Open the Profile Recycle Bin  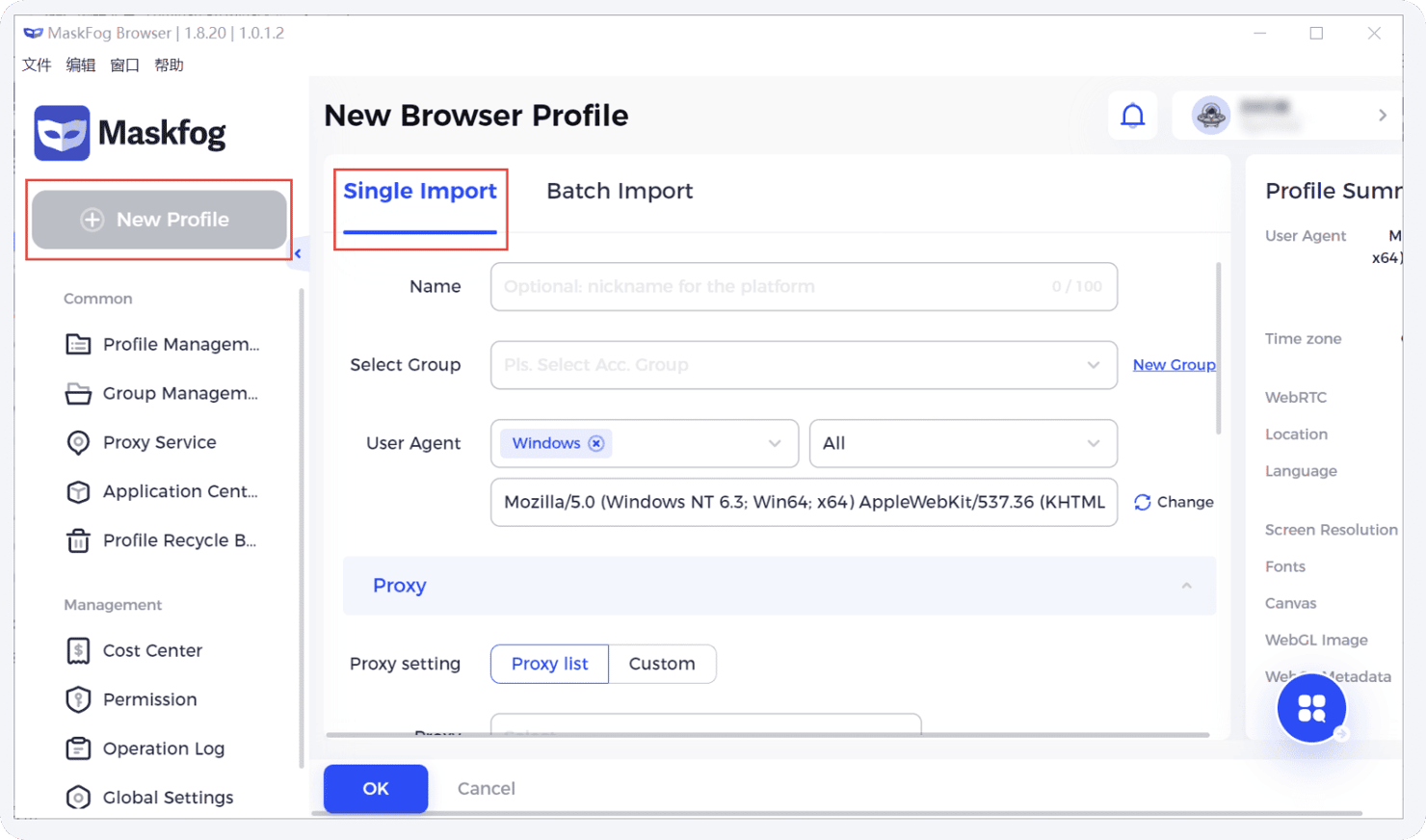(160, 540)
